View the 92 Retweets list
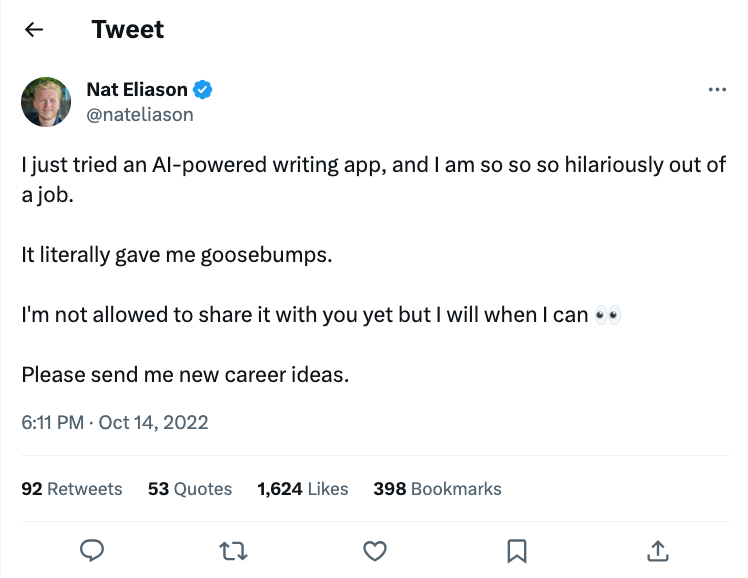The height and width of the screenshot is (578, 748). (72, 489)
